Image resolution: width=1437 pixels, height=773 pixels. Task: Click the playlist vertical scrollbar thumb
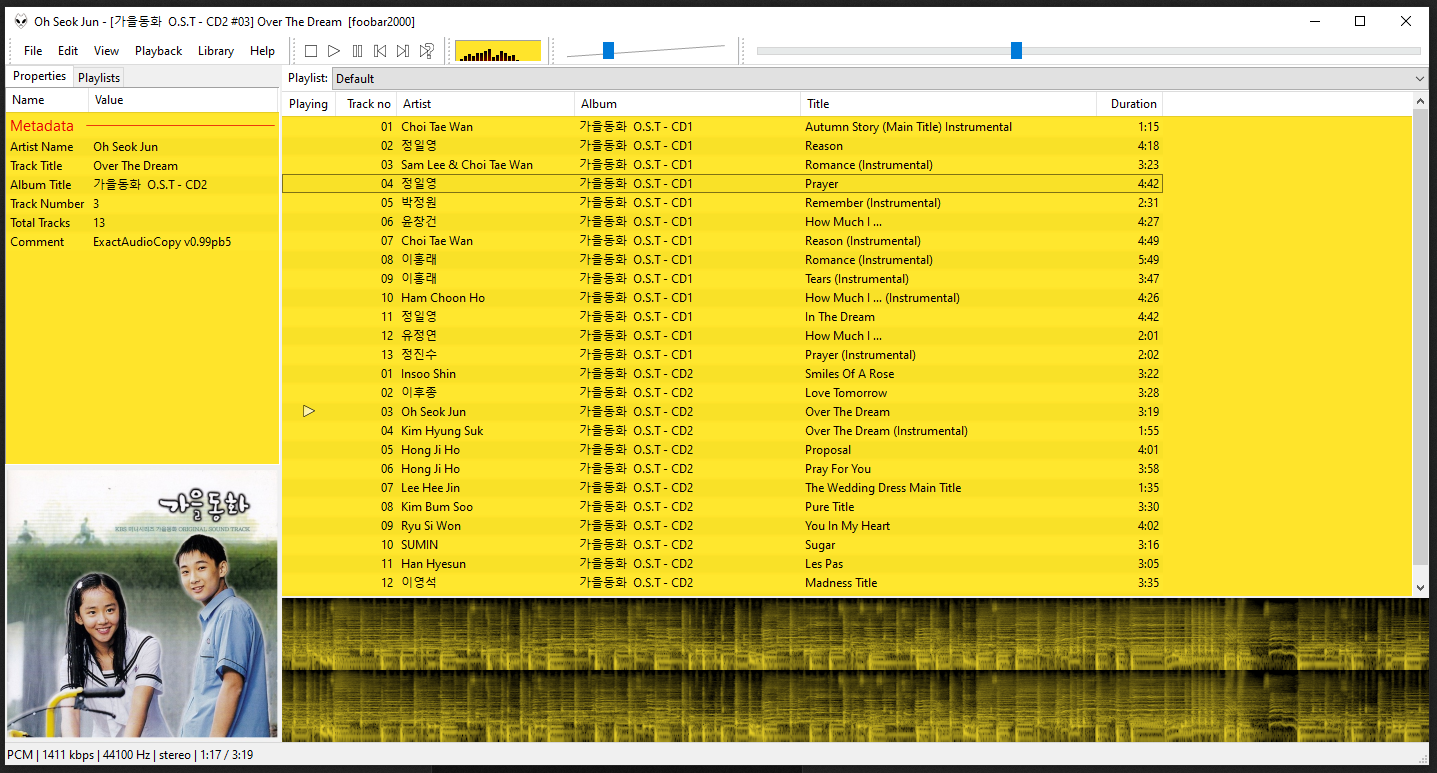[x=1421, y=337]
